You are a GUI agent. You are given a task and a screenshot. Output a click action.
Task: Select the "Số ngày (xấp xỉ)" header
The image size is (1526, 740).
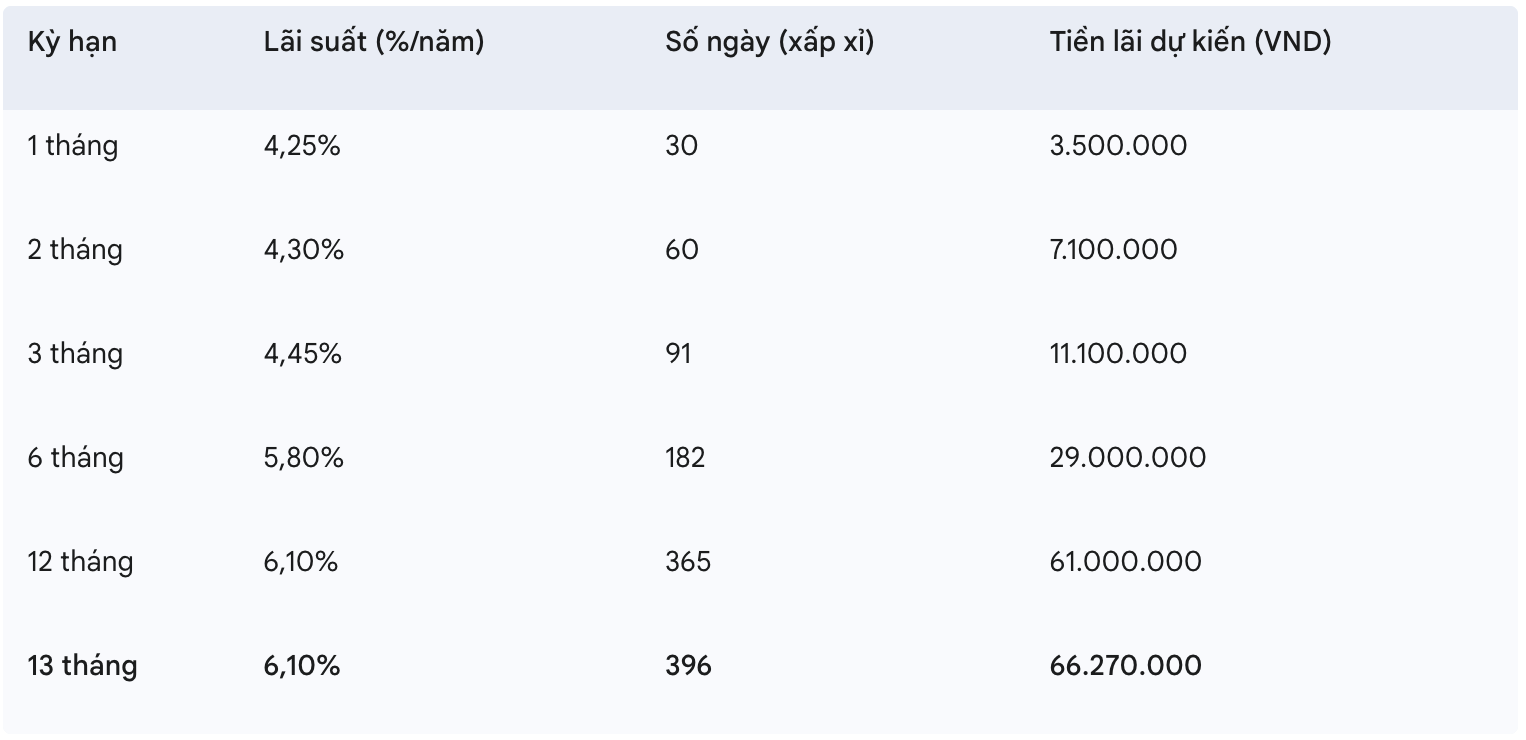click(x=770, y=42)
